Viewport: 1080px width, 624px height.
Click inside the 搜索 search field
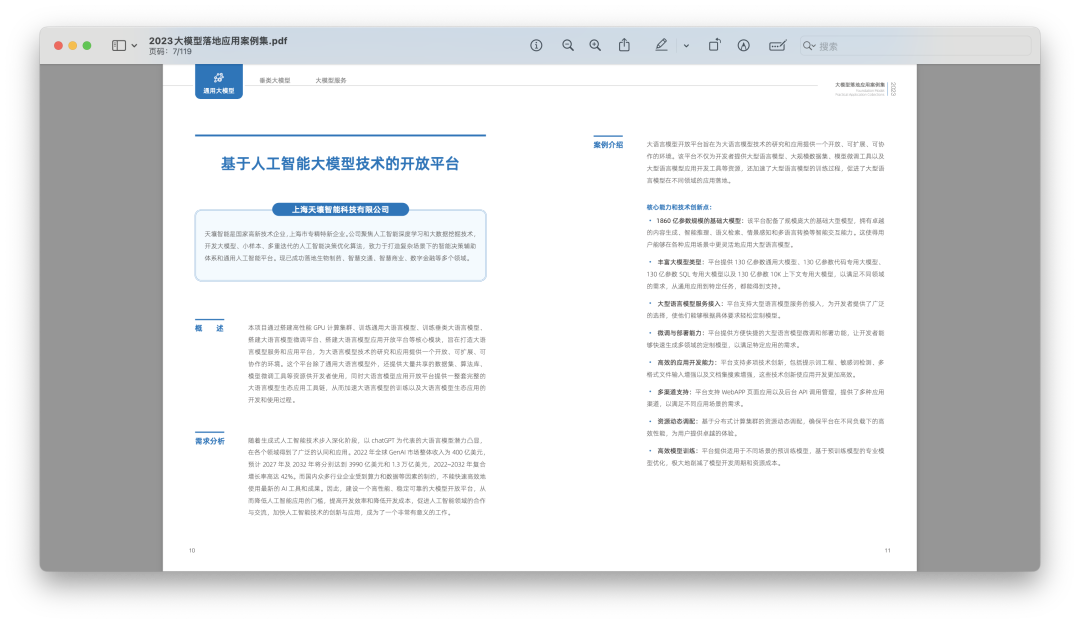pos(900,45)
